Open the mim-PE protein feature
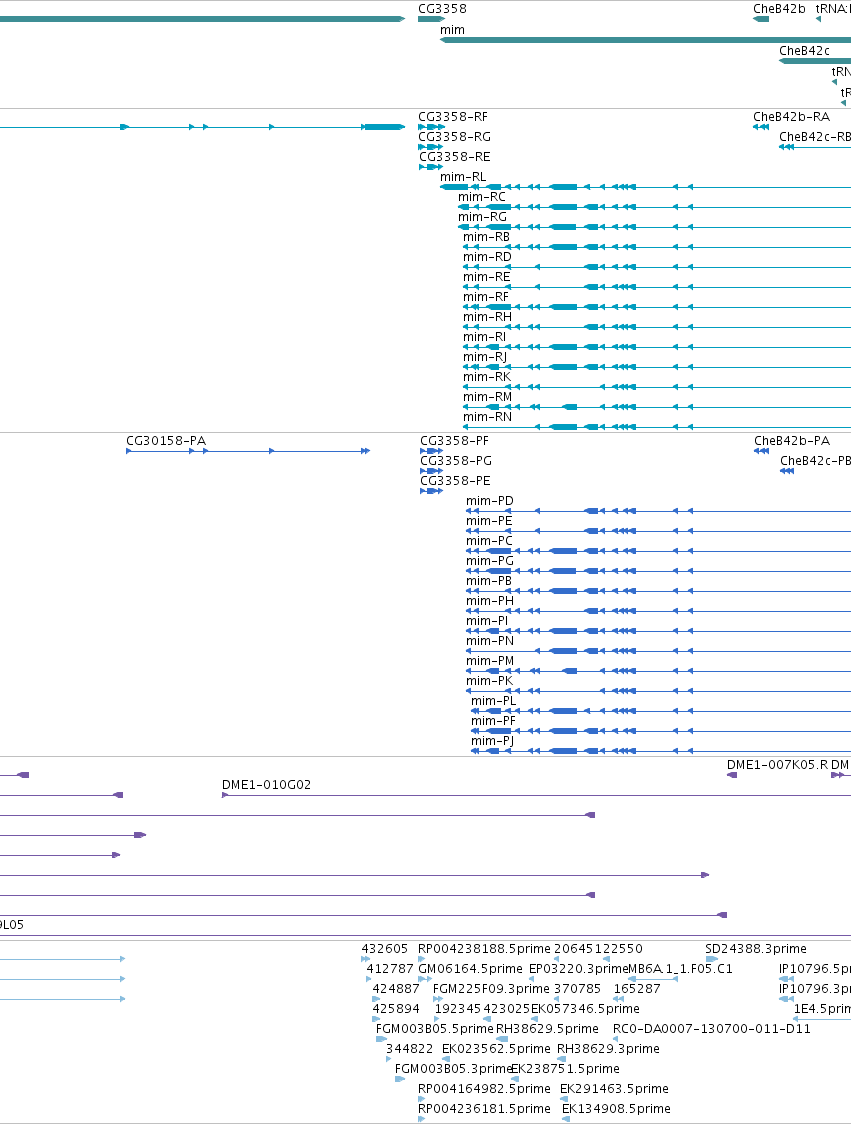 point(489,521)
